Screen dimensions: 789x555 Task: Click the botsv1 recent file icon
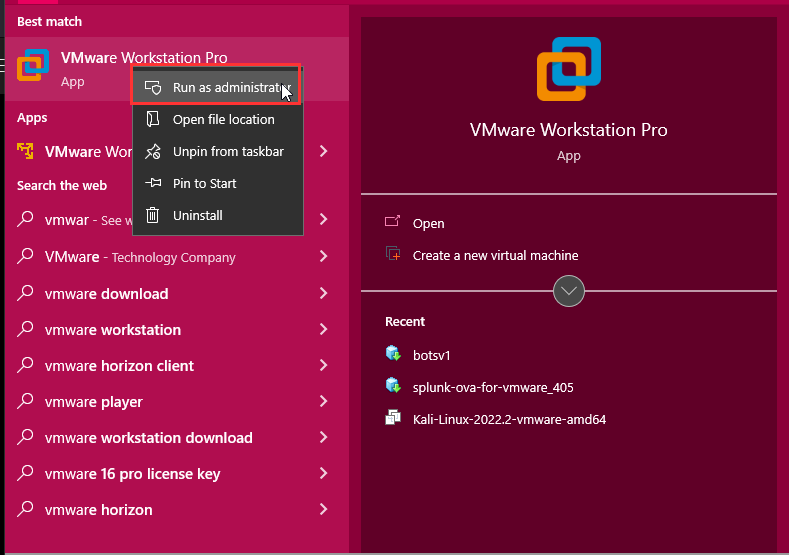pos(393,353)
